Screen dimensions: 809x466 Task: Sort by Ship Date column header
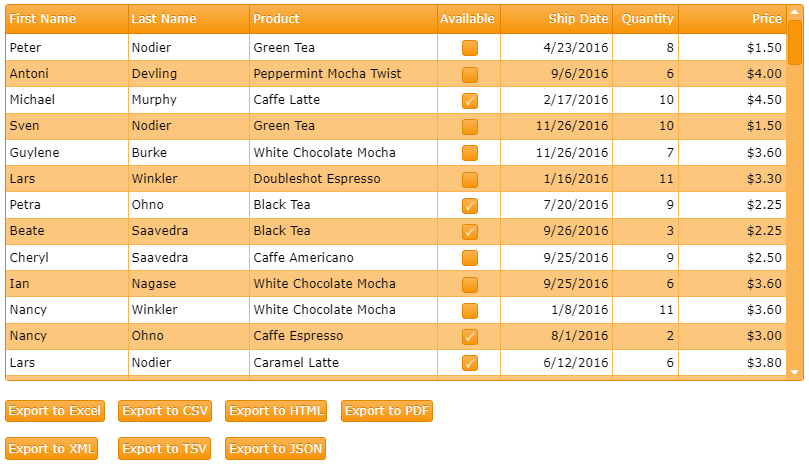click(x=557, y=19)
